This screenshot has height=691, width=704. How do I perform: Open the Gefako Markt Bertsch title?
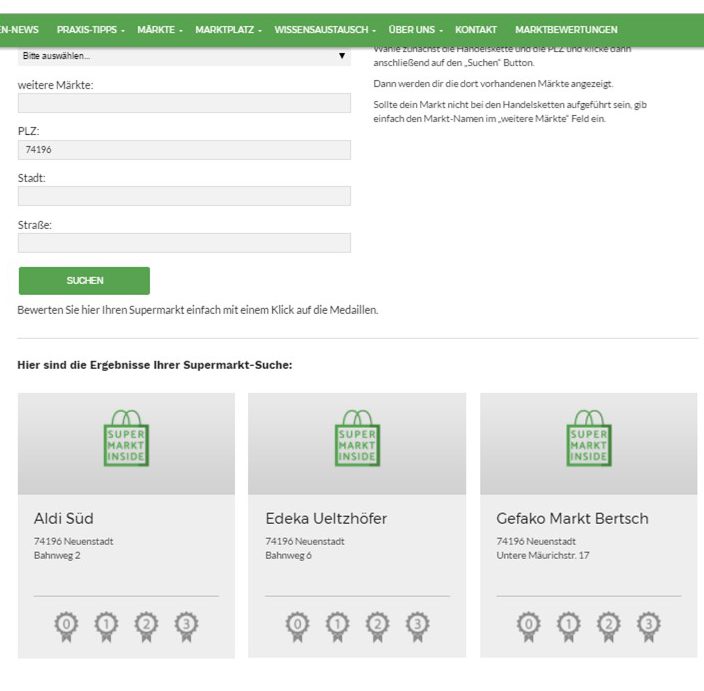pyautogui.click(x=572, y=519)
